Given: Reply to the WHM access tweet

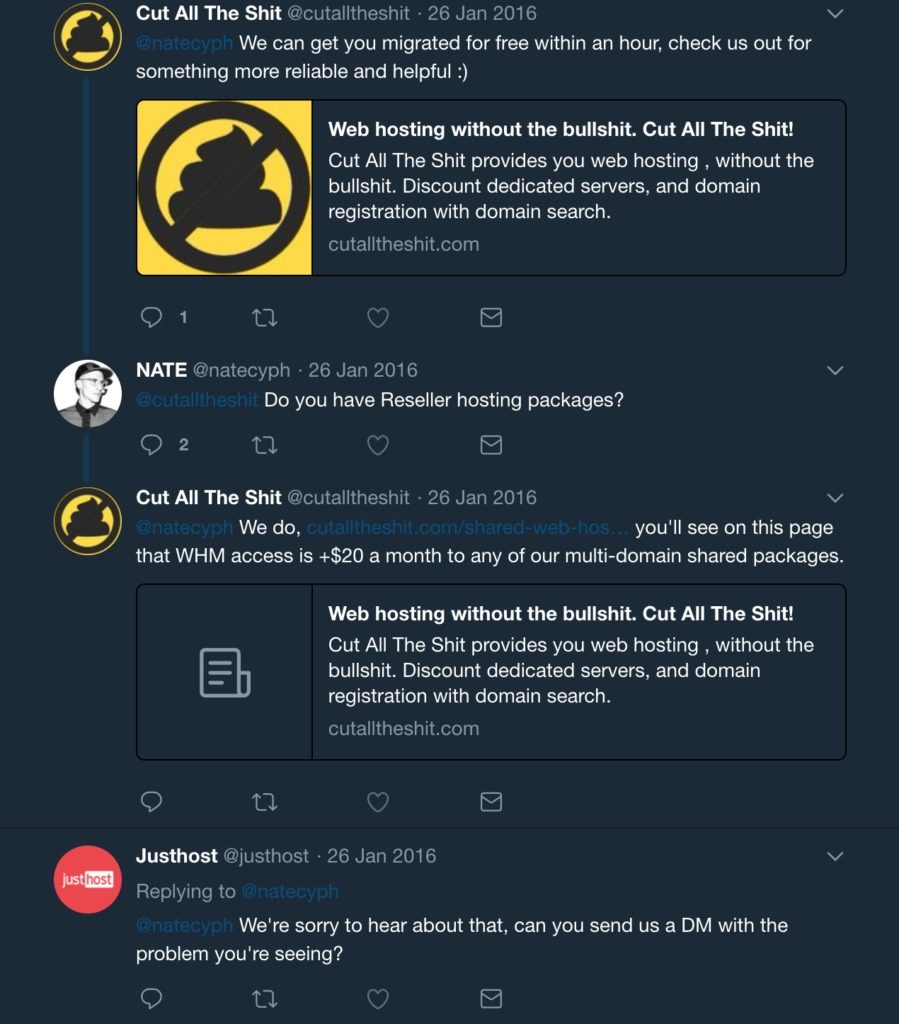Looking at the screenshot, I should [151, 801].
